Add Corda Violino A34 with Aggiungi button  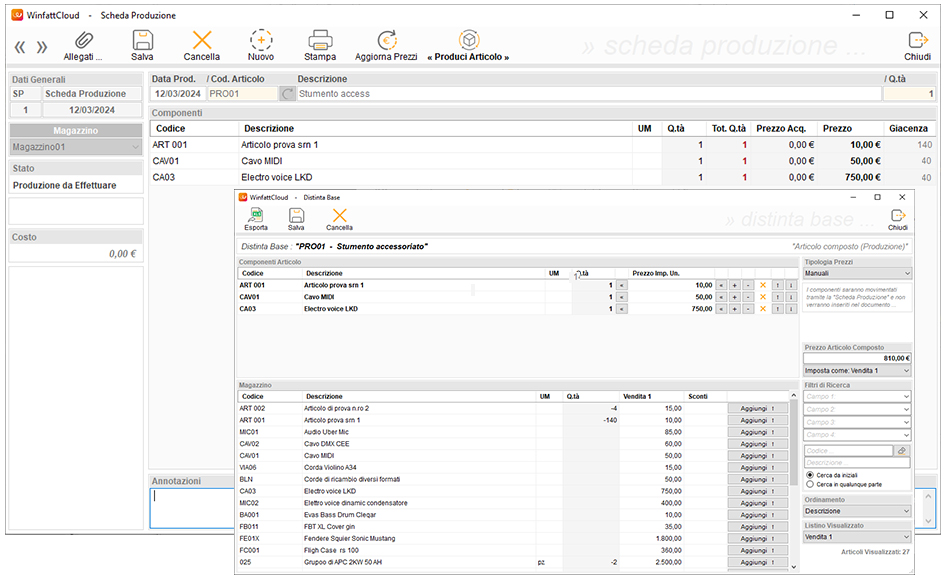click(x=758, y=467)
